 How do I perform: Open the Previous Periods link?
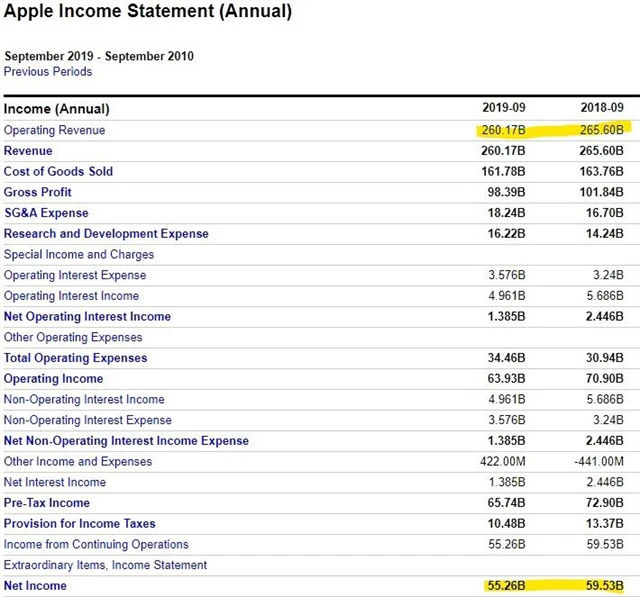pos(48,72)
